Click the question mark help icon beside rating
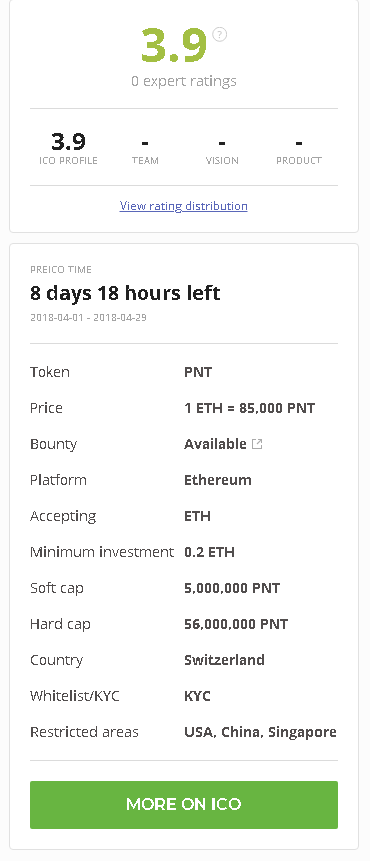 [x=220, y=35]
